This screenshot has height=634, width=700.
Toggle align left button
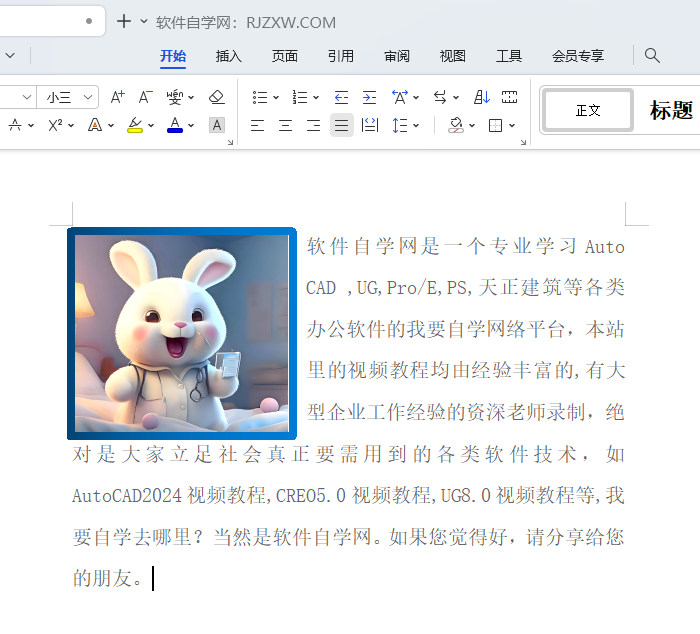(257, 125)
